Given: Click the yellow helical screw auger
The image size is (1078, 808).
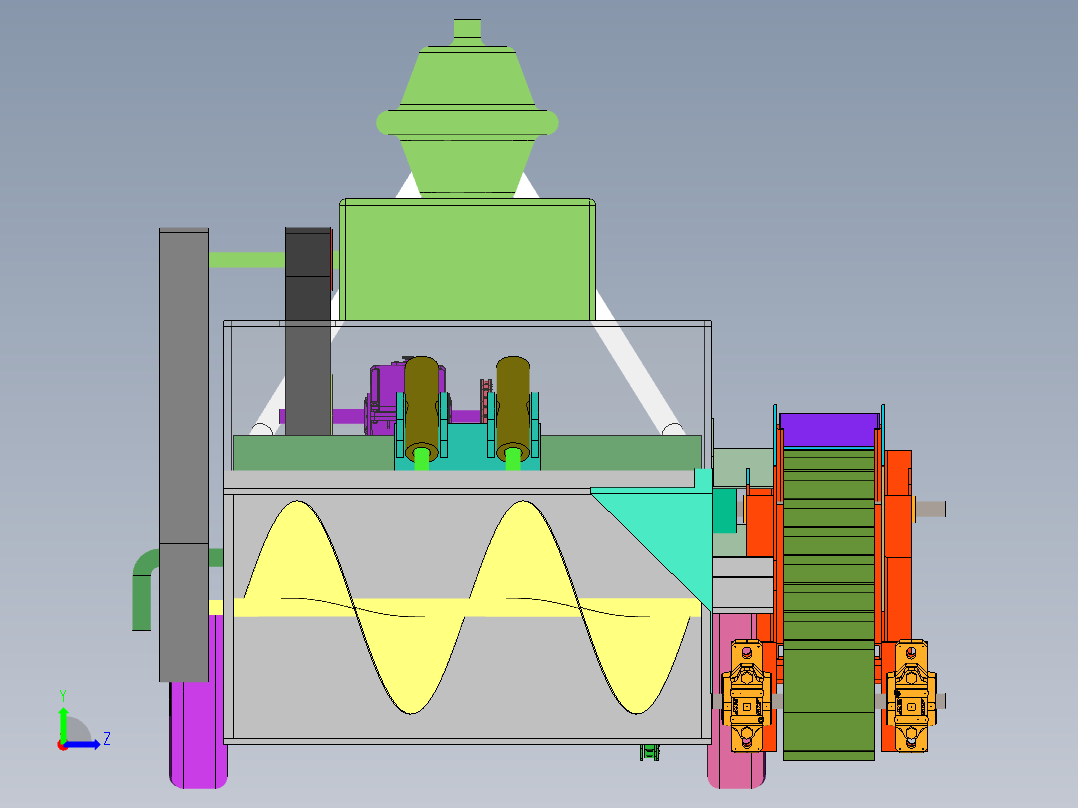Looking at the screenshot, I should point(468,607).
